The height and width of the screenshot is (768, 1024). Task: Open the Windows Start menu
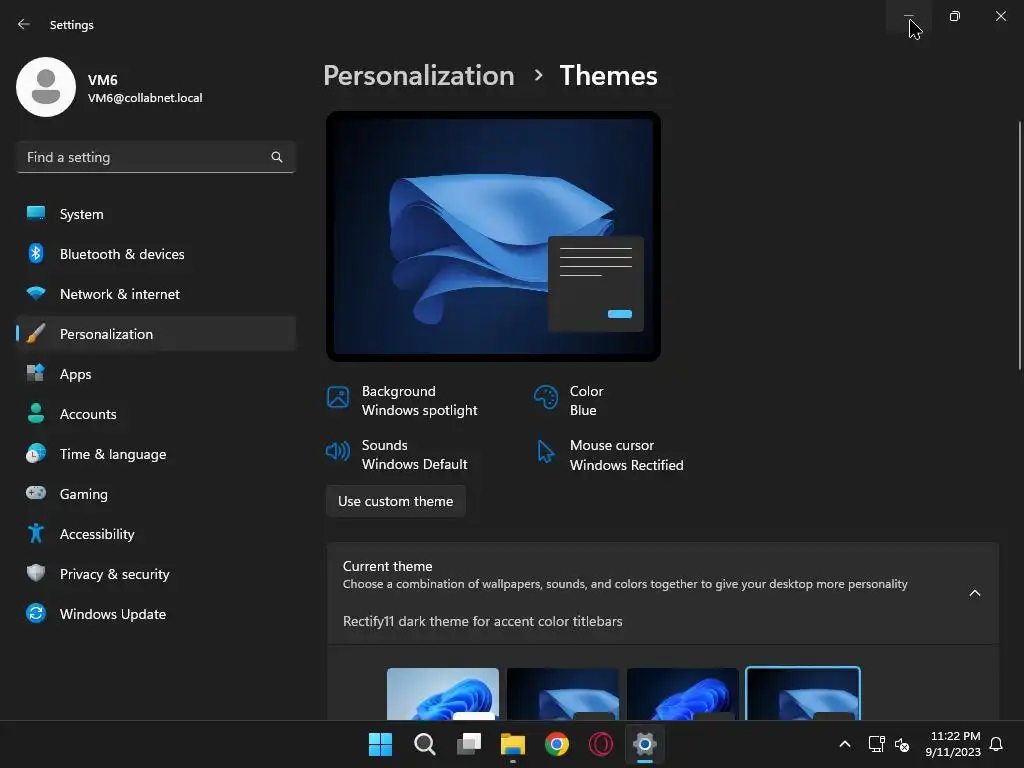(x=381, y=744)
